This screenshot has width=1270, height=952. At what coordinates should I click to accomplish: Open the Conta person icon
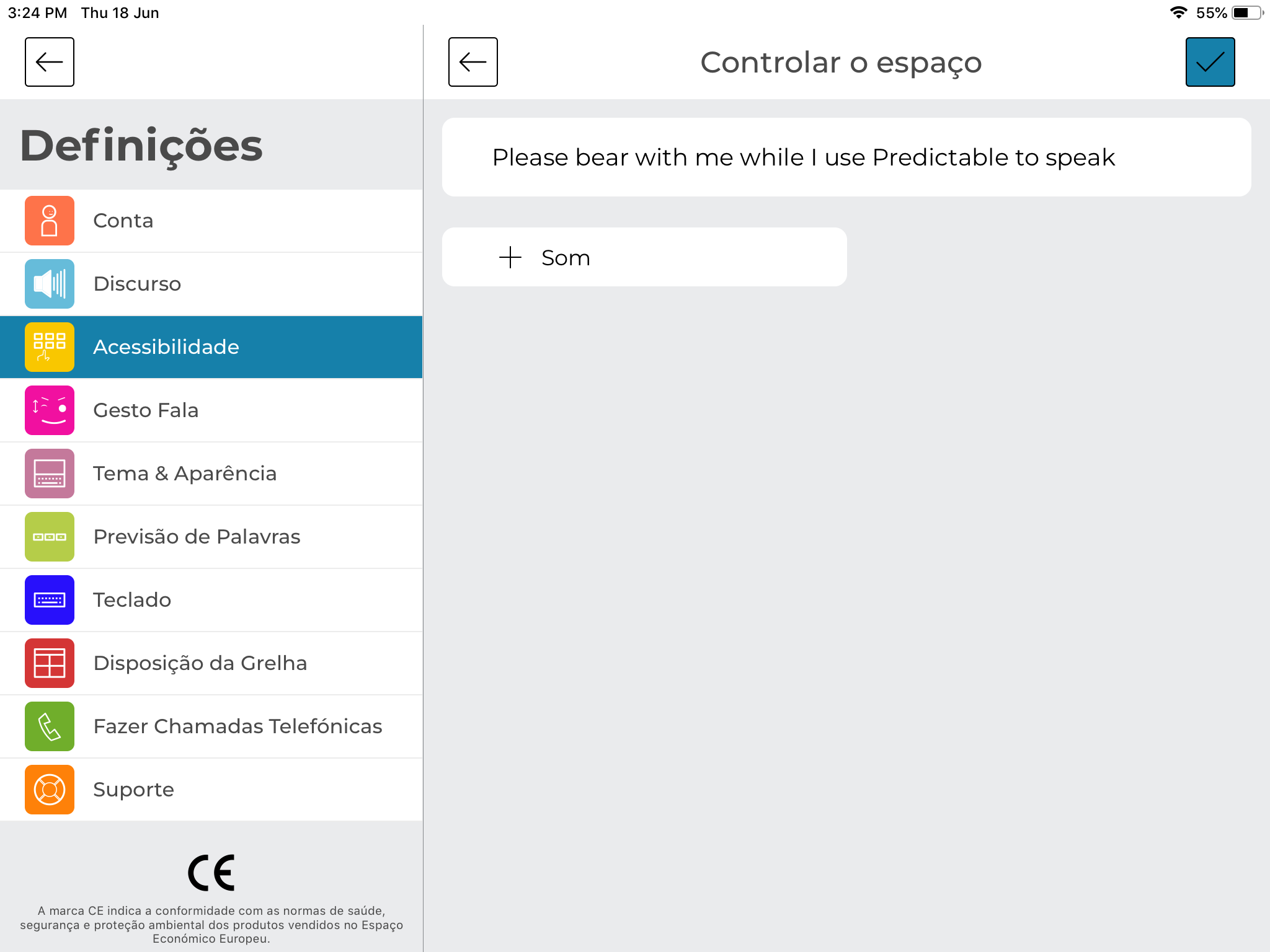pos(50,221)
